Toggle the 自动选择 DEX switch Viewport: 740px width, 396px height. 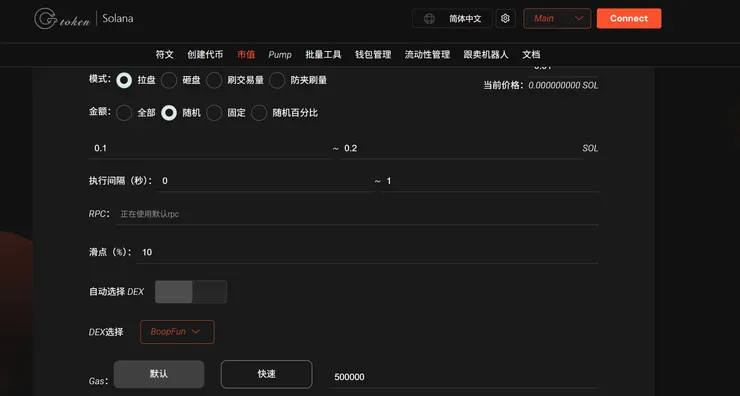[191, 292]
